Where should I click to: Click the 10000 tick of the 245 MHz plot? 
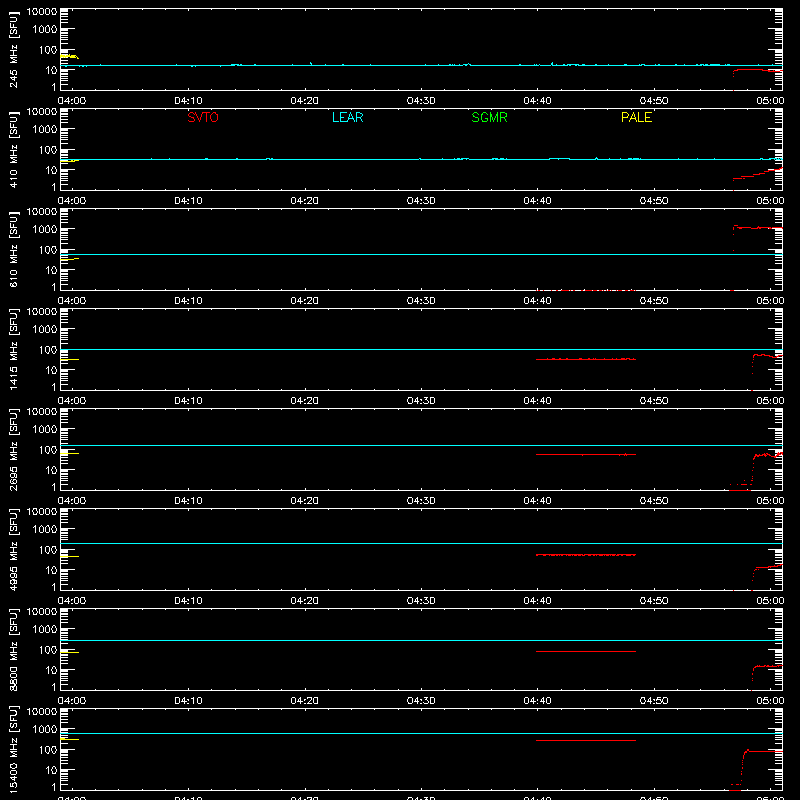(42, 12)
